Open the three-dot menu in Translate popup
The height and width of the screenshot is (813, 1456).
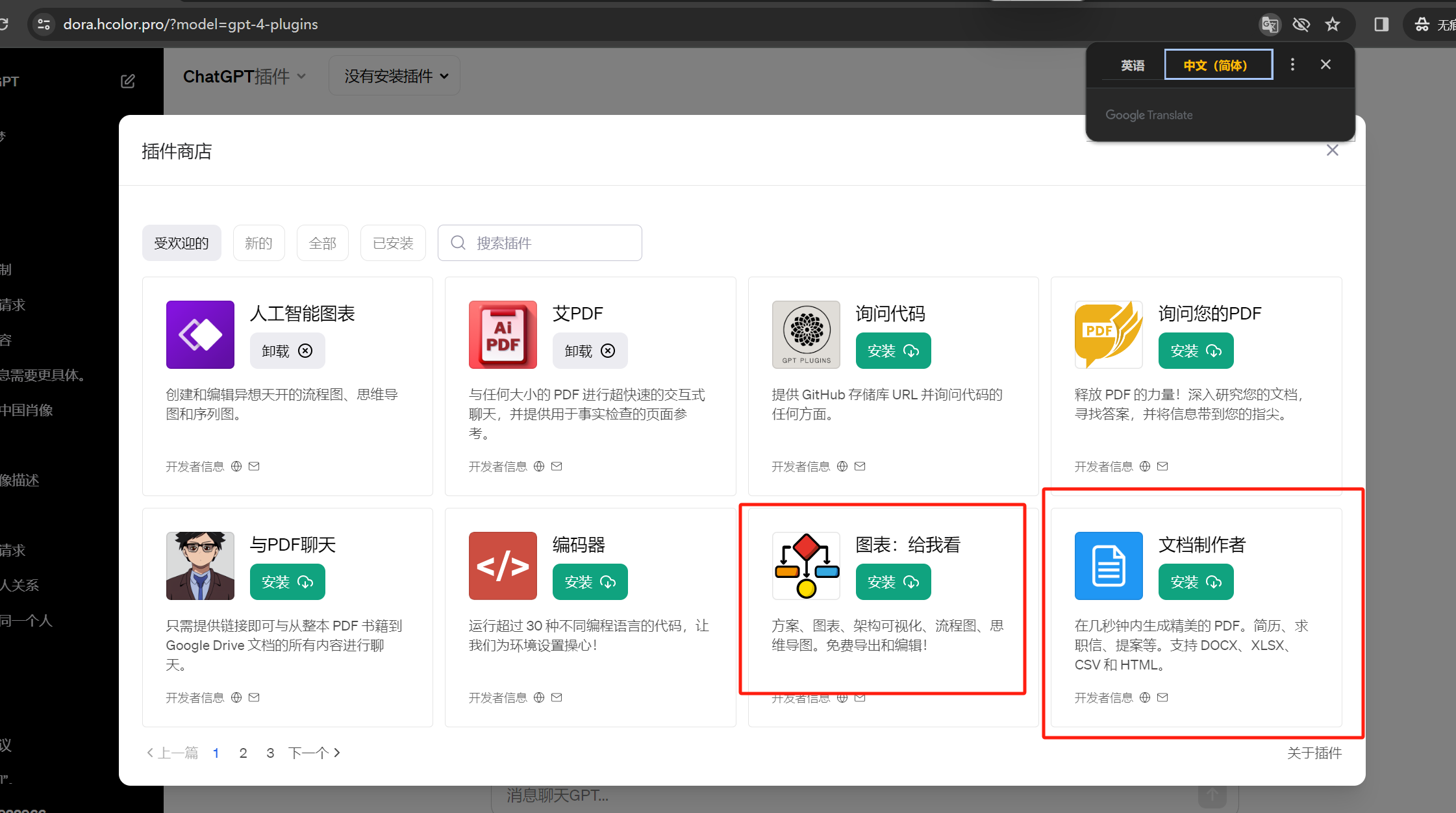1292,64
